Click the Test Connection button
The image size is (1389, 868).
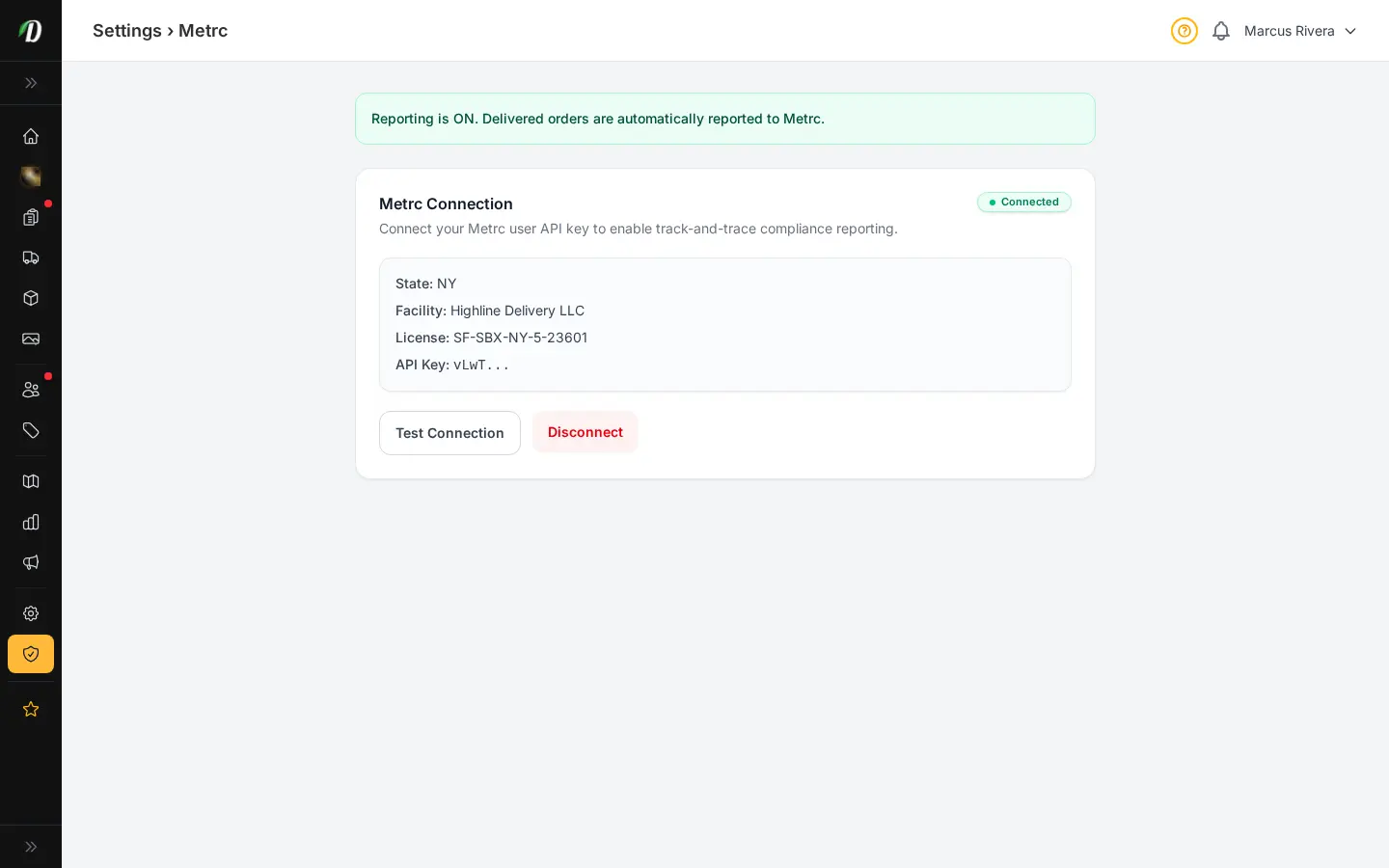tap(449, 433)
